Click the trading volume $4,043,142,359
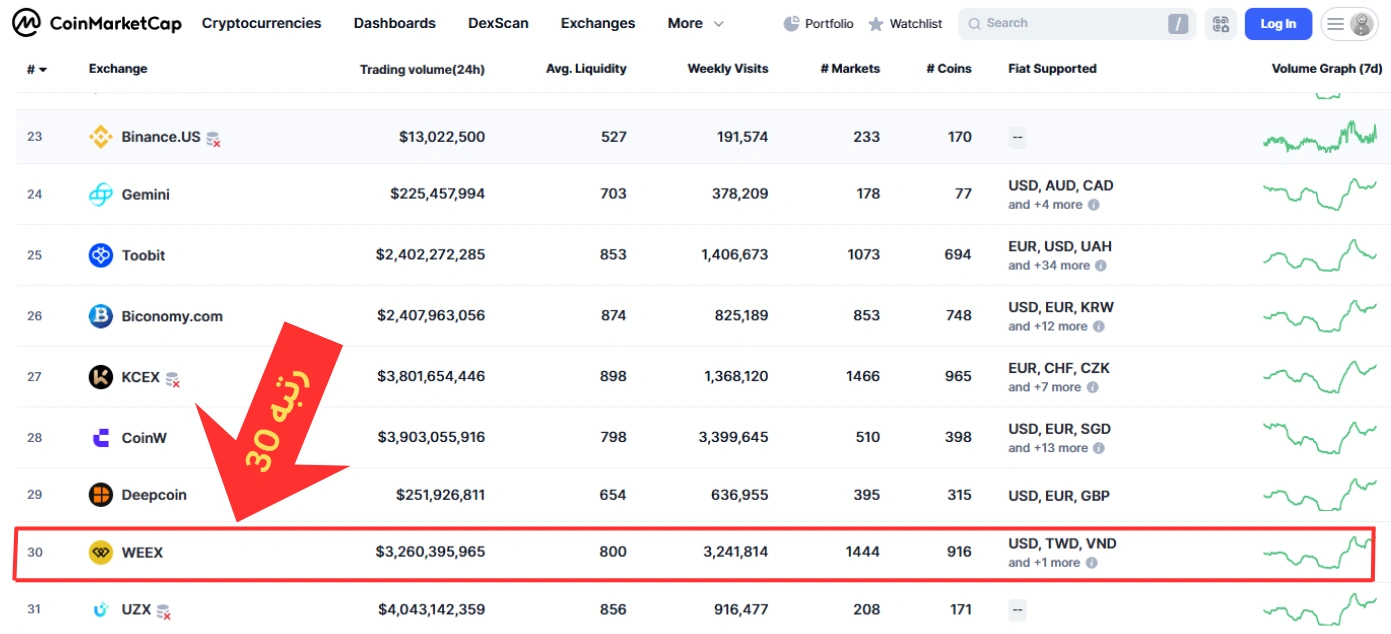Screen dimensions: 1391x634 point(431,609)
